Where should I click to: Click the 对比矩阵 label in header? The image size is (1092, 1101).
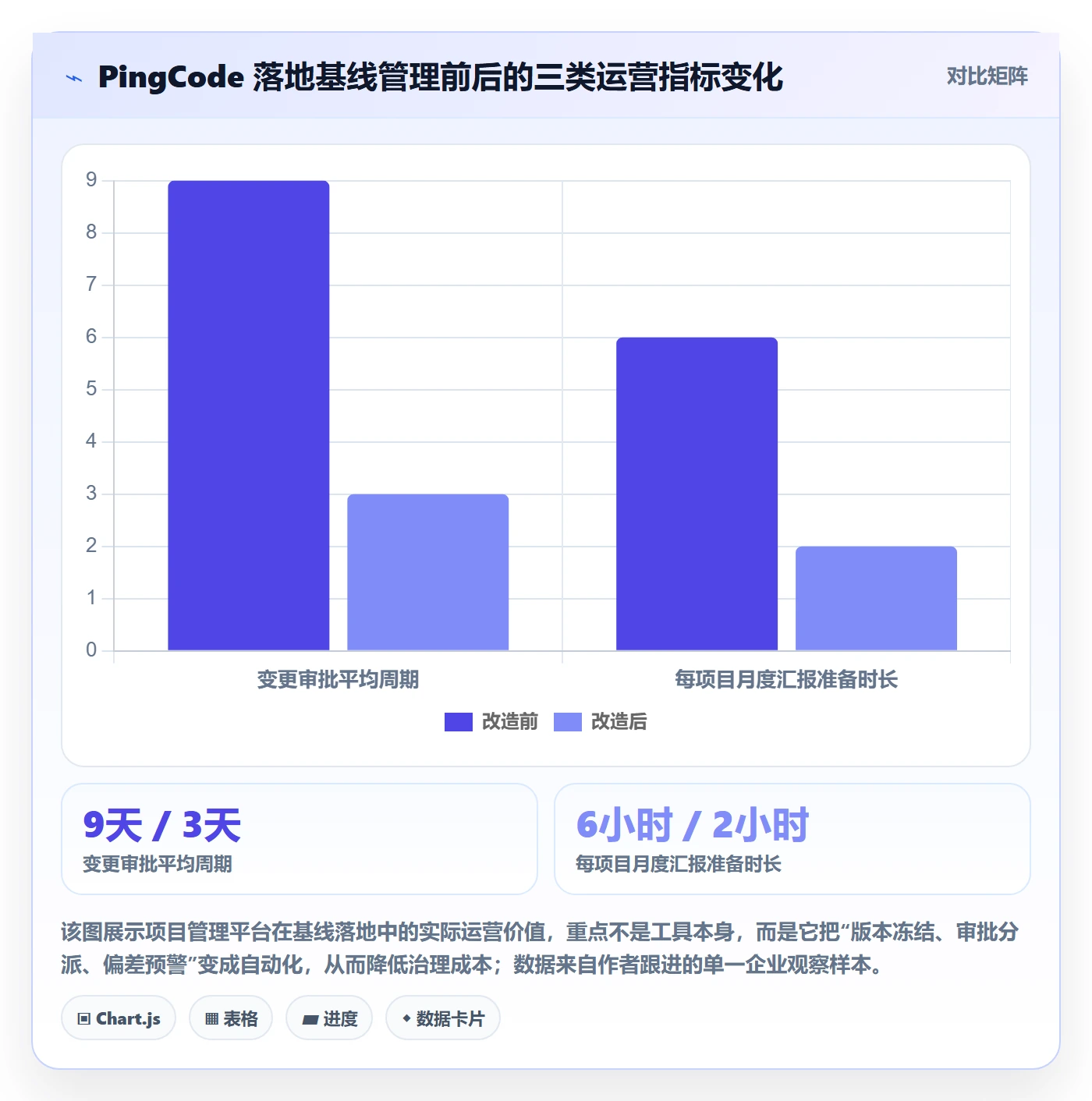(x=987, y=76)
